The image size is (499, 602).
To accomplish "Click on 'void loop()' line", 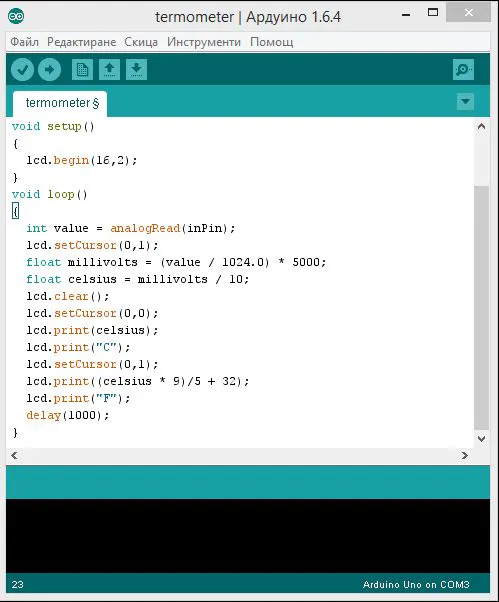I will (x=50, y=195).
